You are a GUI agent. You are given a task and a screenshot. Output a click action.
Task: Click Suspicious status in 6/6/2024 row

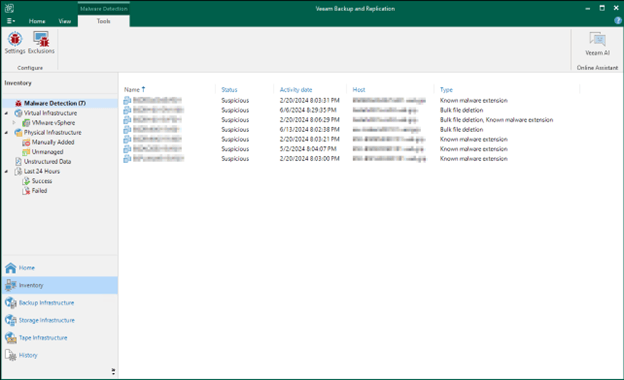pos(235,110)
